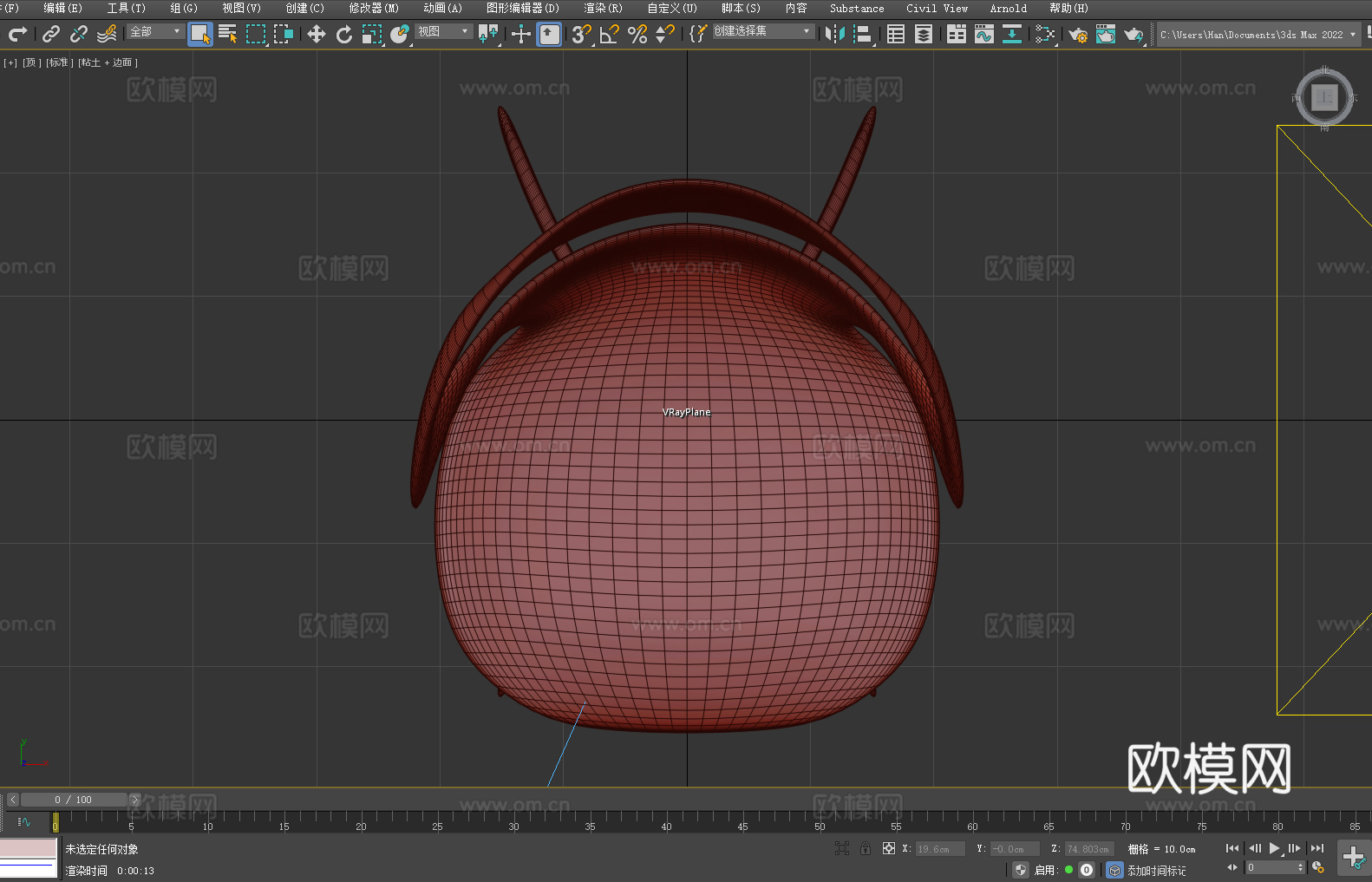Click the Render Production teapot icon
Image resolution: width=1372 pixels, height=882 pixels.
point(1134,35)
